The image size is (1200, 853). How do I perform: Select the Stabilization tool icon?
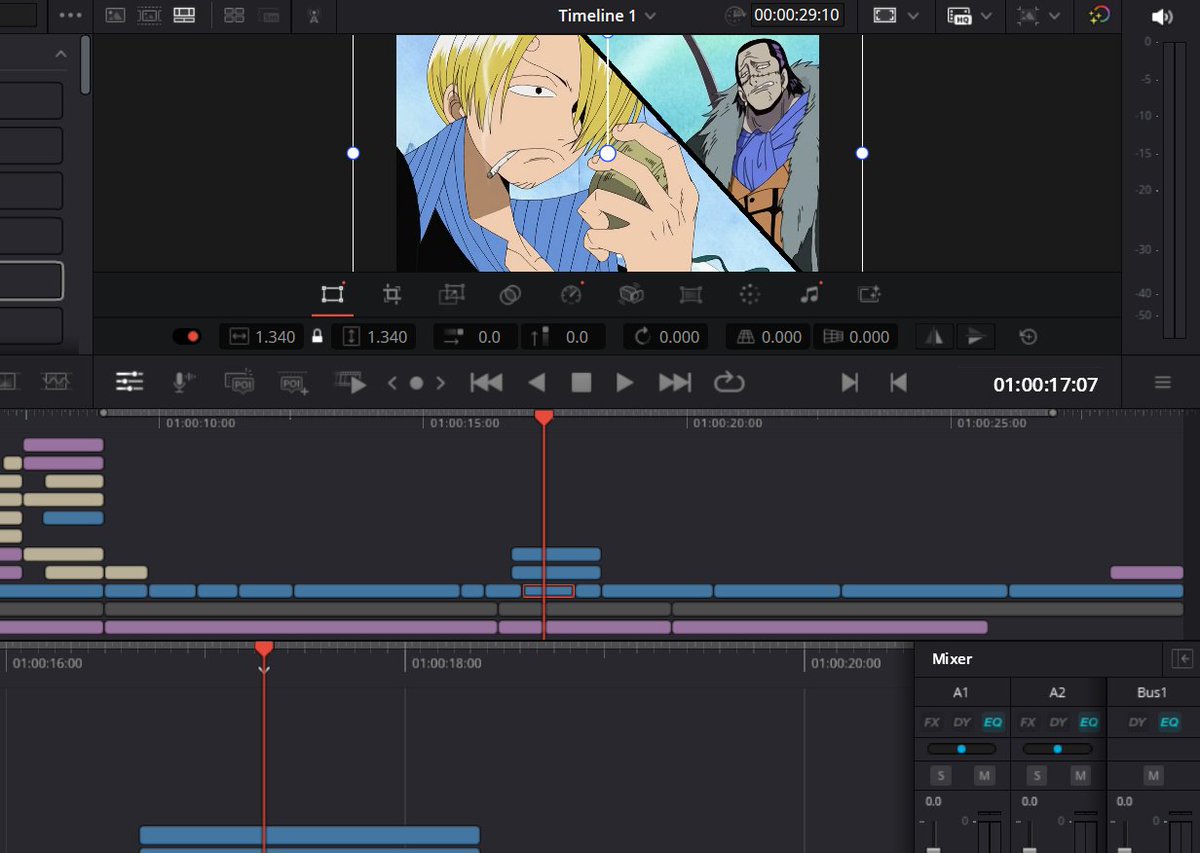[631, 294]
